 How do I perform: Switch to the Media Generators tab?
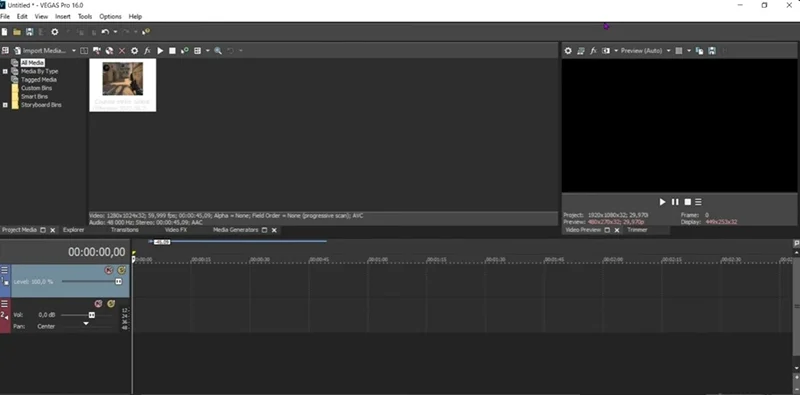(236, 230)
